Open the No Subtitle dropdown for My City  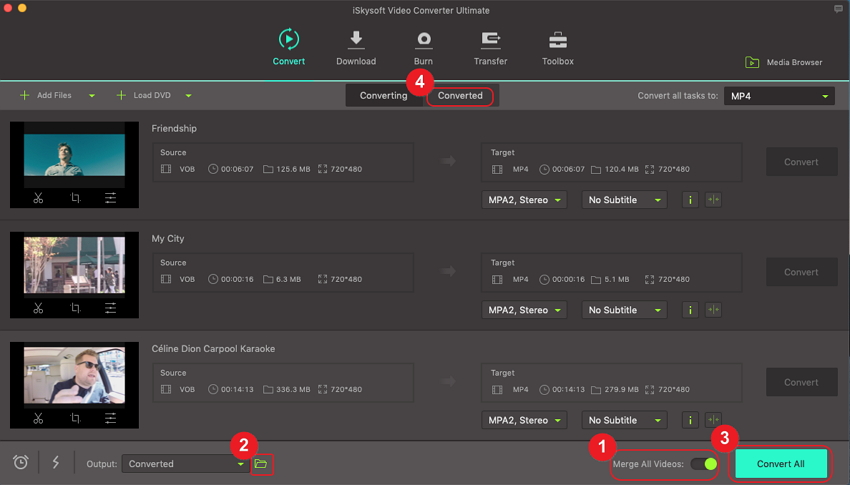[624, 310]
